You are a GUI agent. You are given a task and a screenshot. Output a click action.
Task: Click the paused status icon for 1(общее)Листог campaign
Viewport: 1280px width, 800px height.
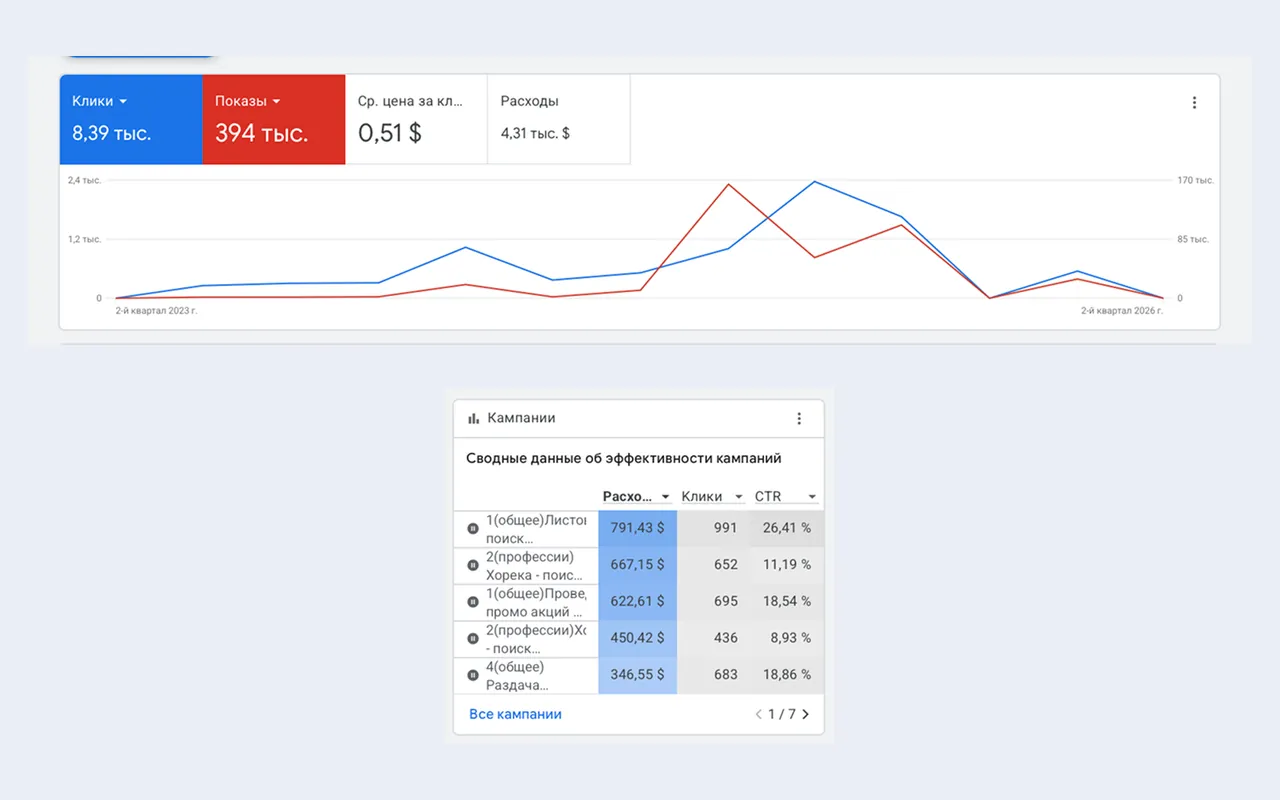(473, 528)
